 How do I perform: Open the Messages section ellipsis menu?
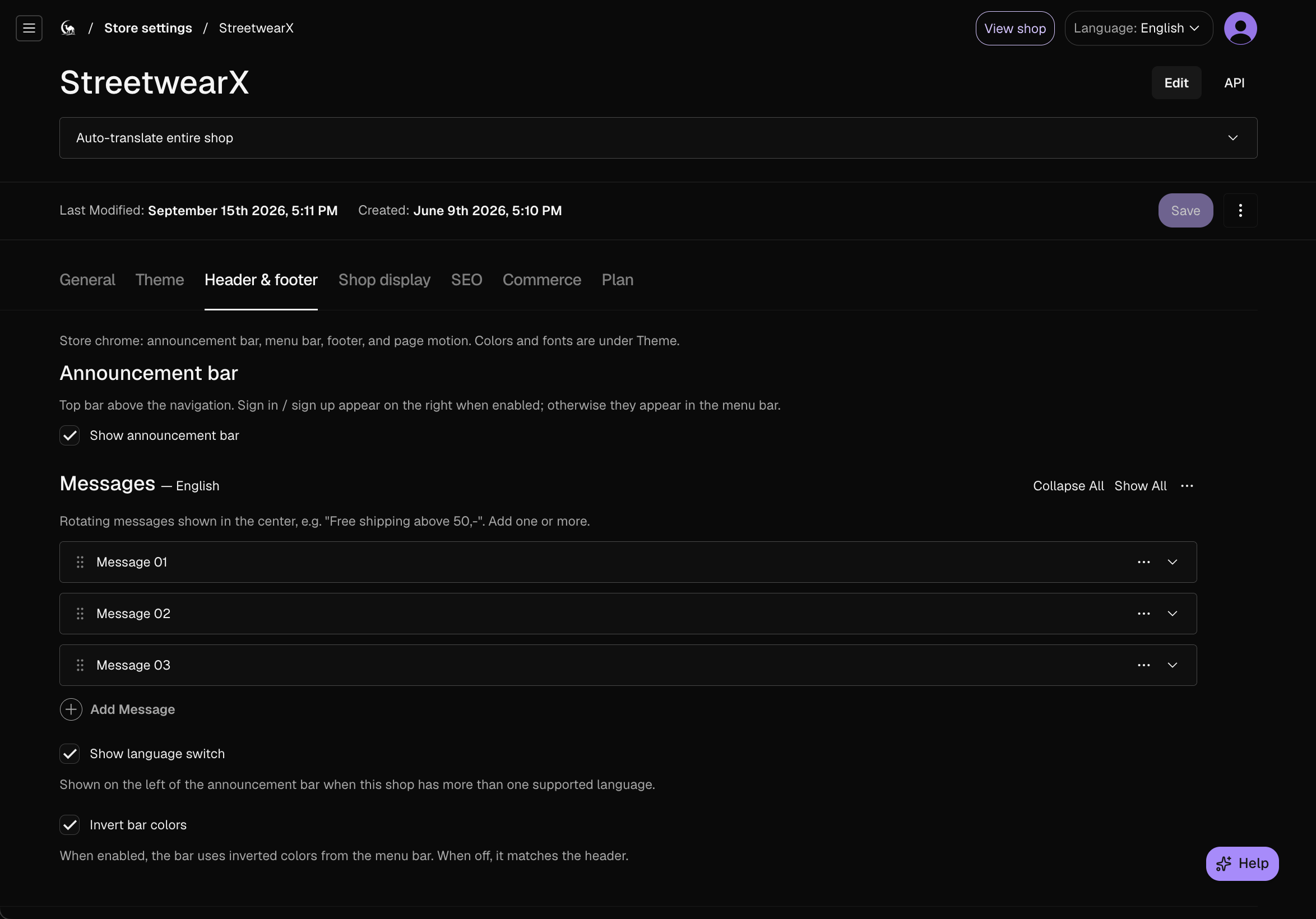coord(1187,486)
